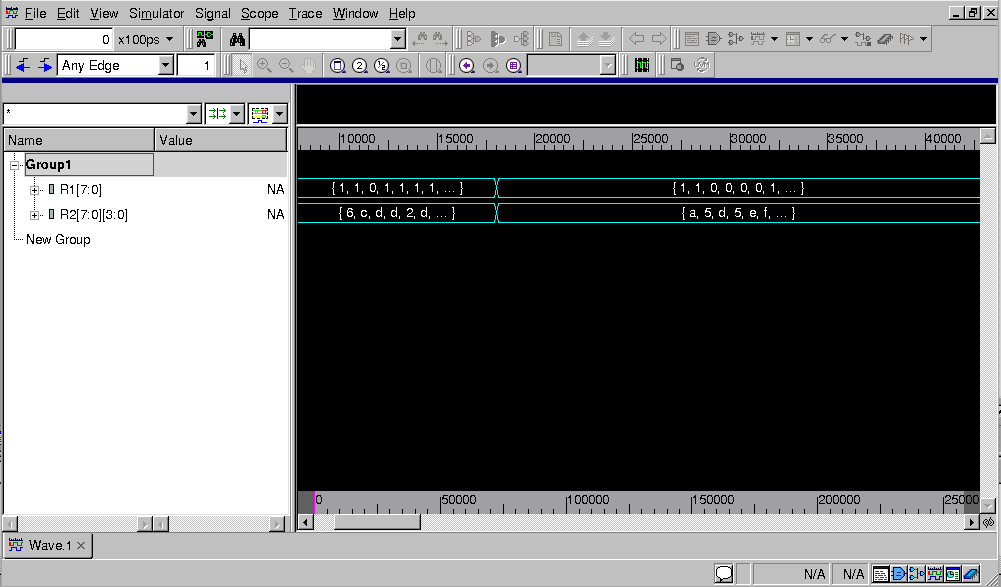Select the New Group entry
The width and height of the screenshot is (1001, 587).
[58, 240]
